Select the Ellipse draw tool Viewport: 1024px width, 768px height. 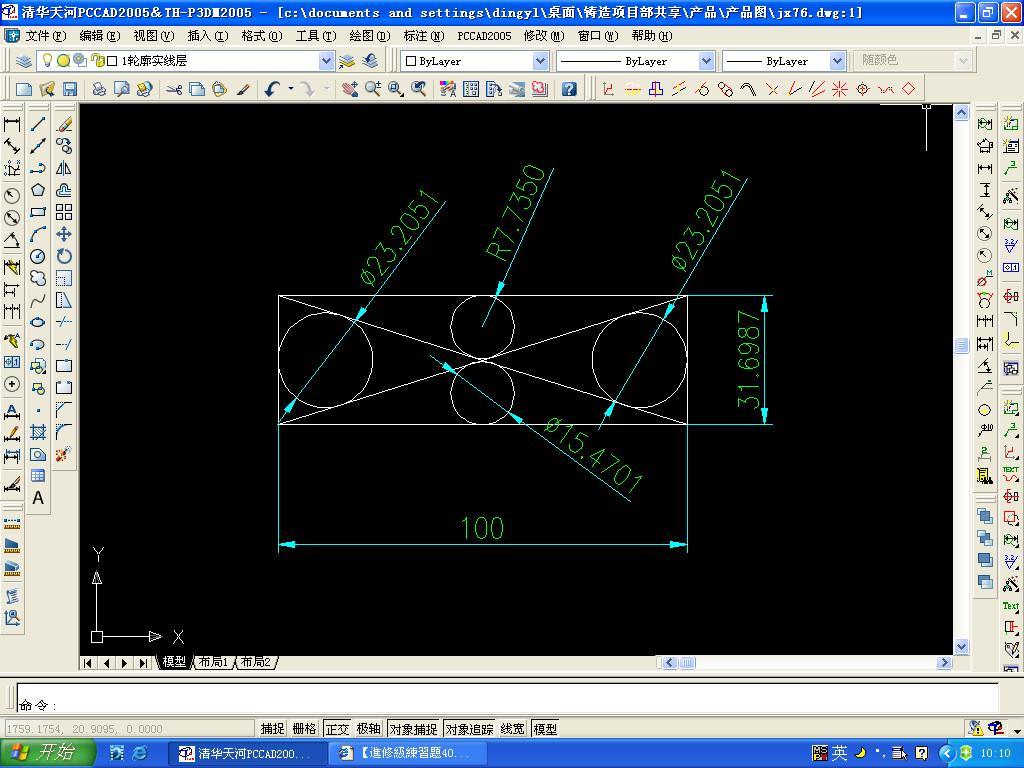pos(38,322)
